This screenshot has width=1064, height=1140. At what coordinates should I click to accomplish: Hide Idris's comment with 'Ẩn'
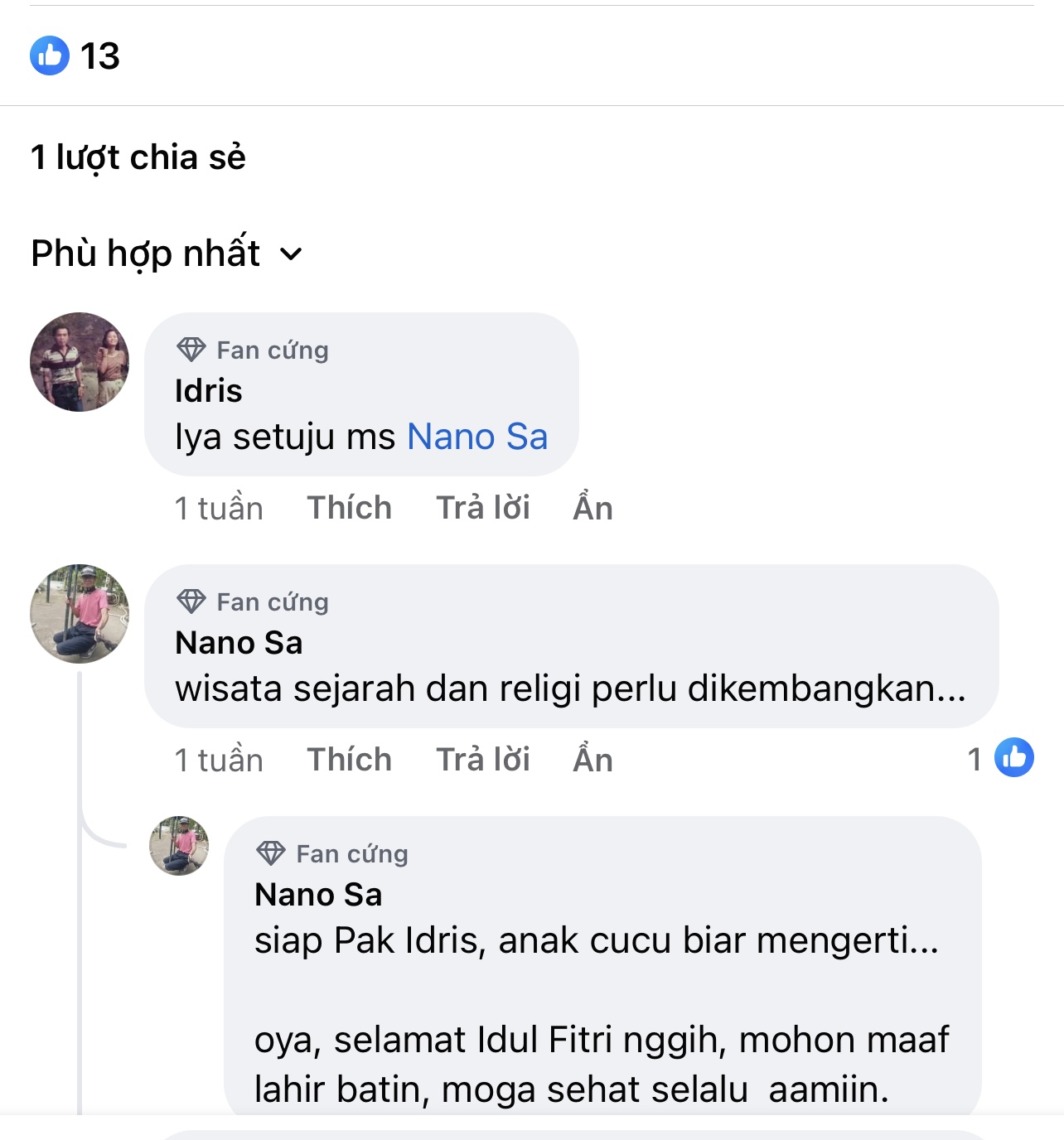592,508
